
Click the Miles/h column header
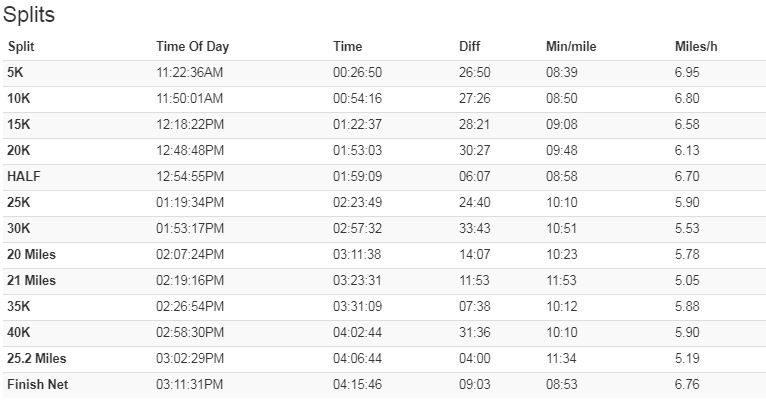click(x=696, y=46)
